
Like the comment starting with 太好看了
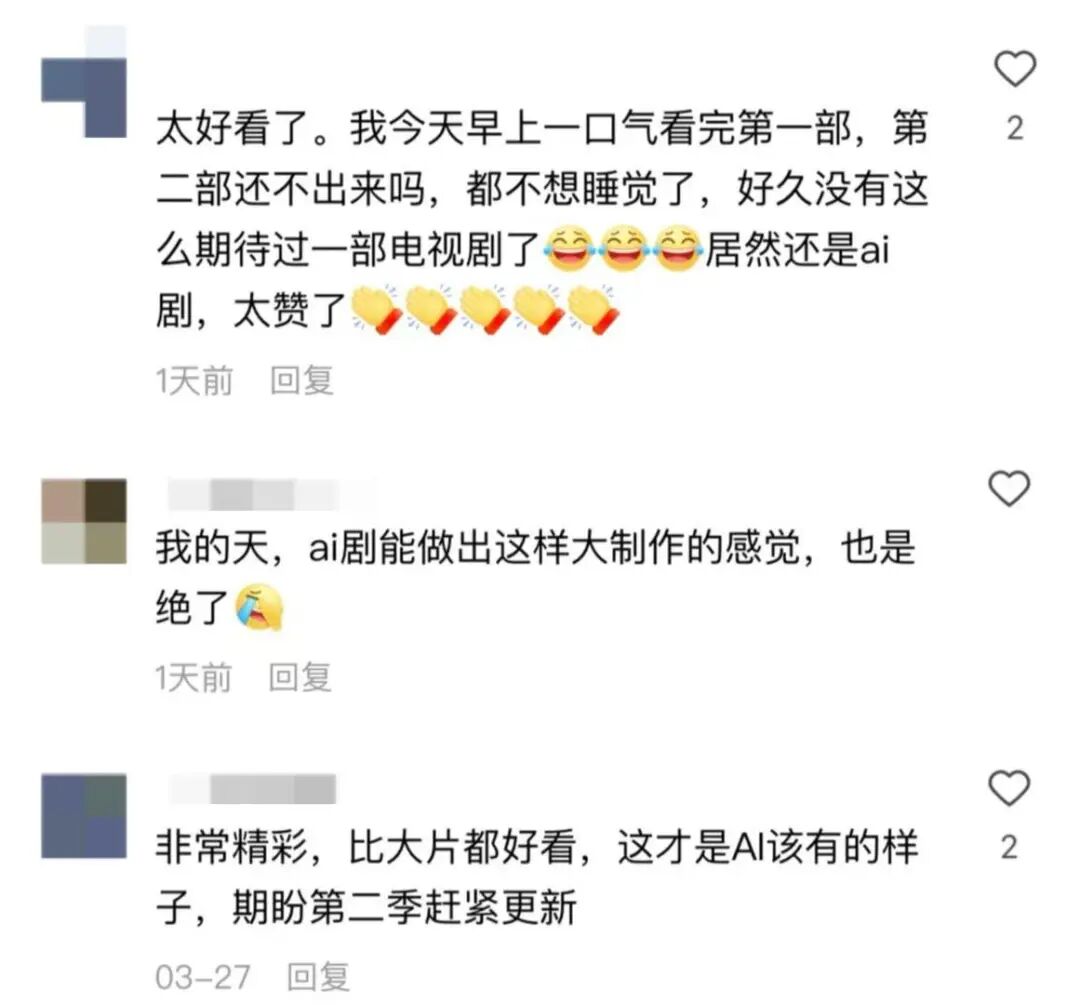pos(1015,69)
